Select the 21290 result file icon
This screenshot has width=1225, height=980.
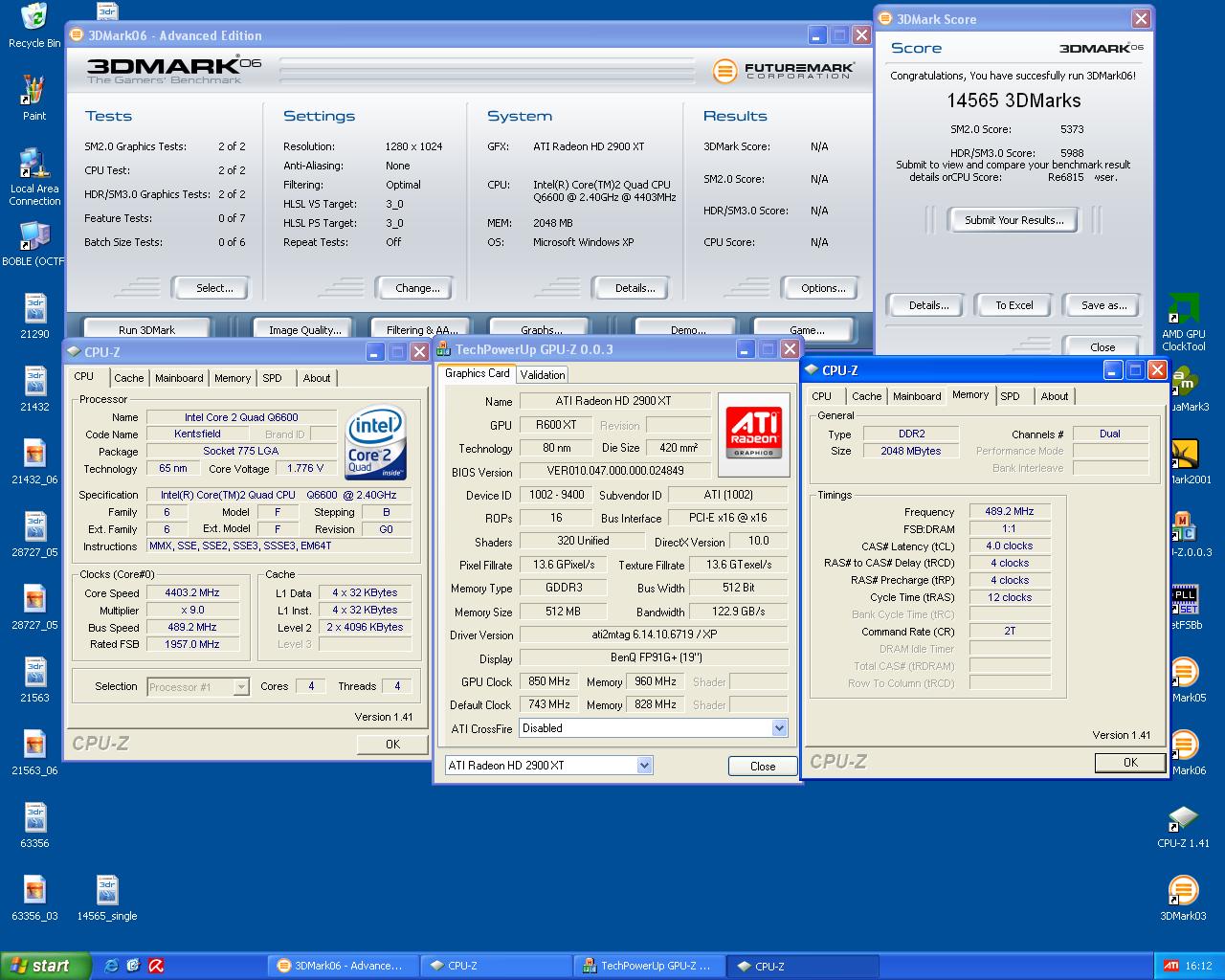click(34, 318)
